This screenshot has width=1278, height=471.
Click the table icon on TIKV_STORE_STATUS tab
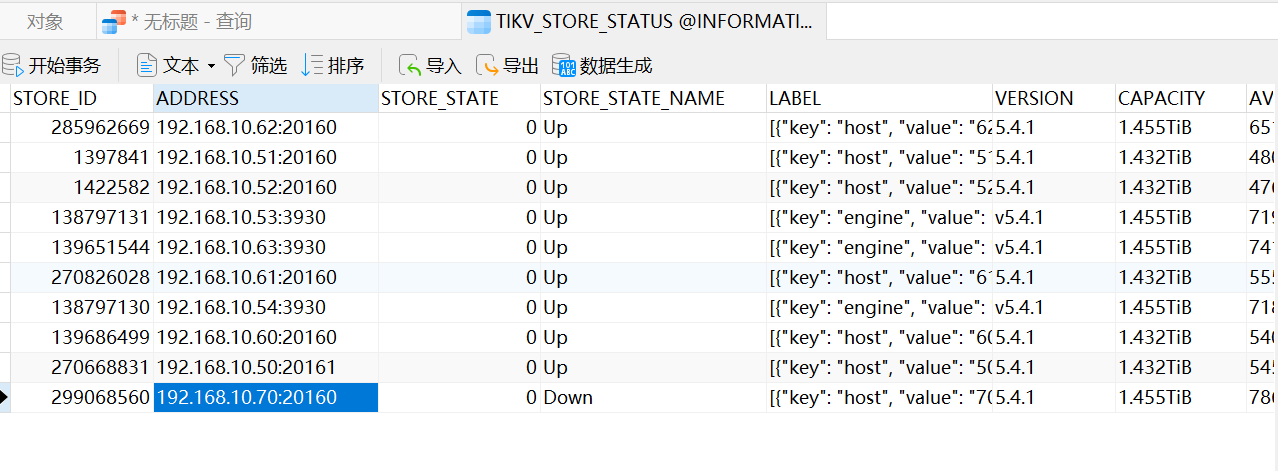click(x=480, y=21)
